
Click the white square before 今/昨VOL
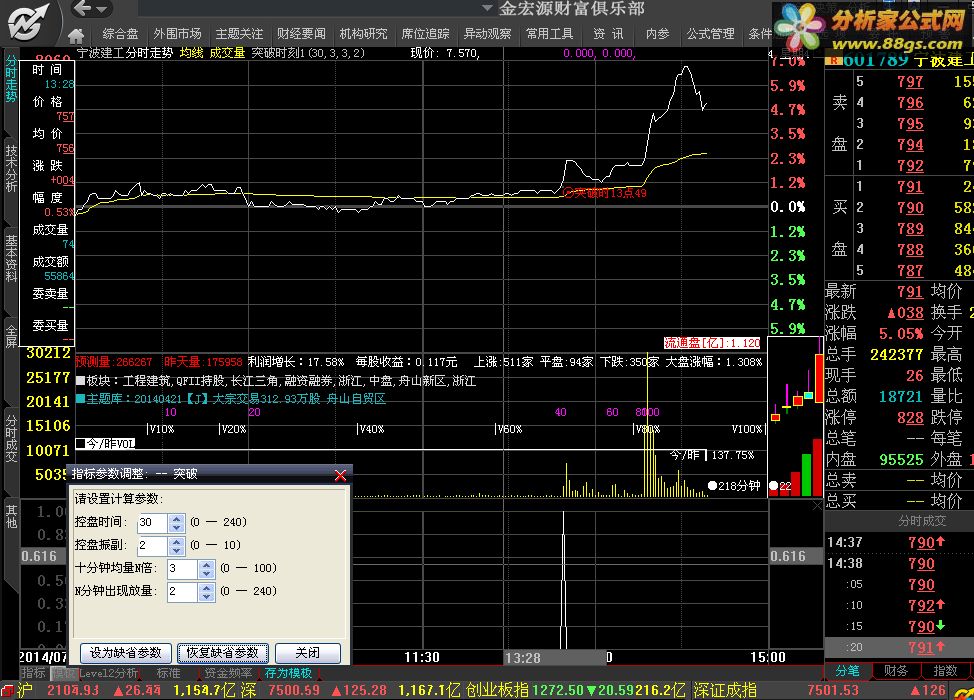pos(80,443)
